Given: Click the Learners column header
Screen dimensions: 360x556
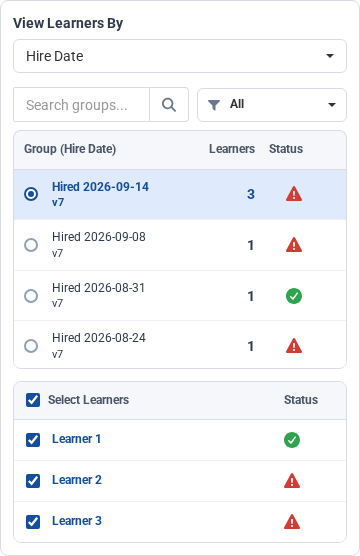Looking at the screenshot, I should tap(232, 149).
